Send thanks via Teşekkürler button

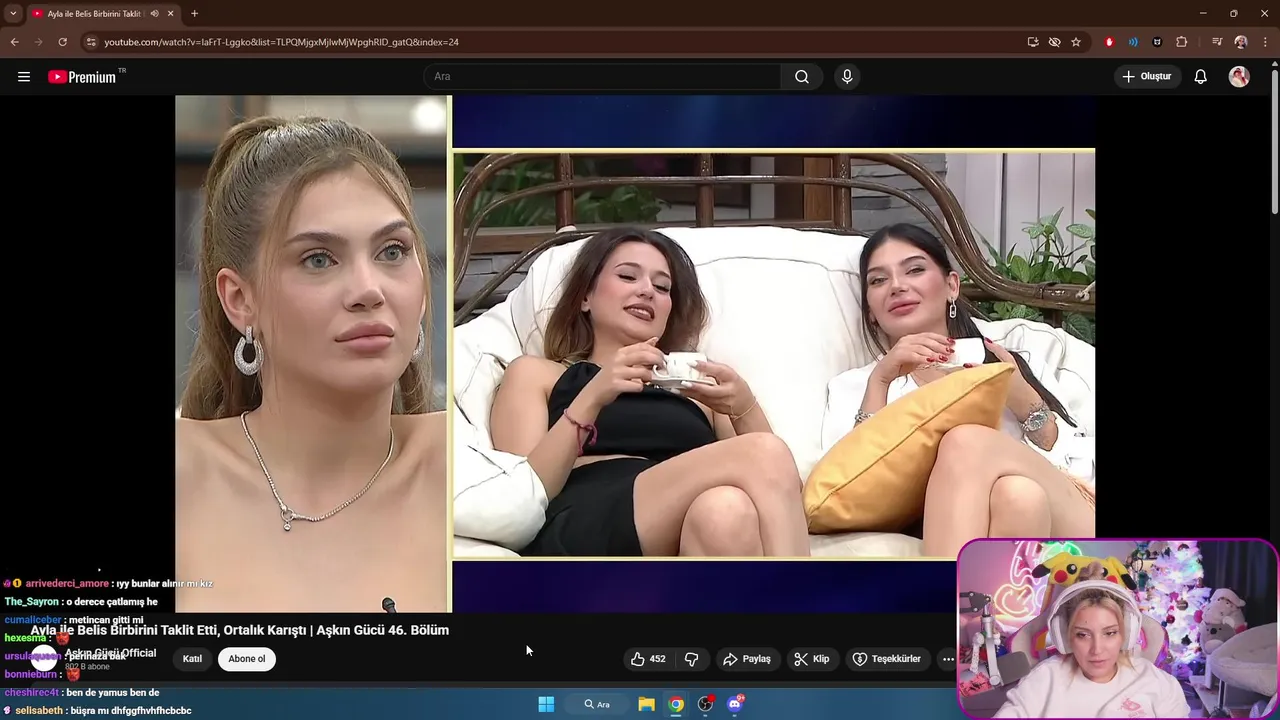(x=887, y=659)
